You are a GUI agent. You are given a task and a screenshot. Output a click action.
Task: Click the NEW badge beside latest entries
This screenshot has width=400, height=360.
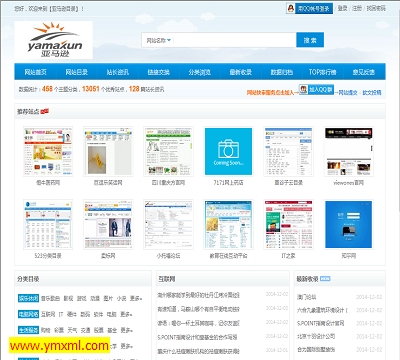pos(325,279)
